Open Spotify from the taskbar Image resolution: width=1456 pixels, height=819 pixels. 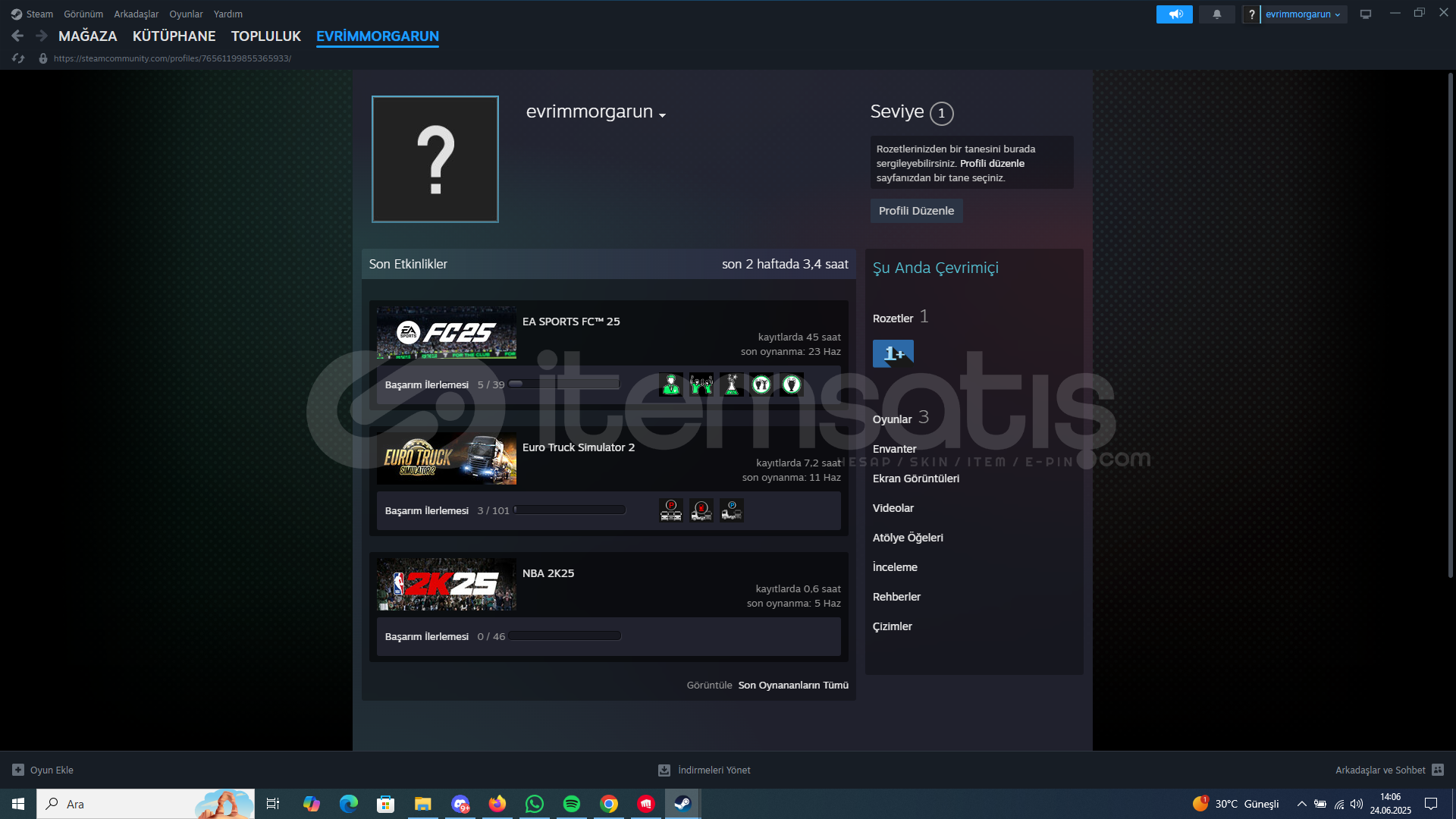[x=572, y=804]
